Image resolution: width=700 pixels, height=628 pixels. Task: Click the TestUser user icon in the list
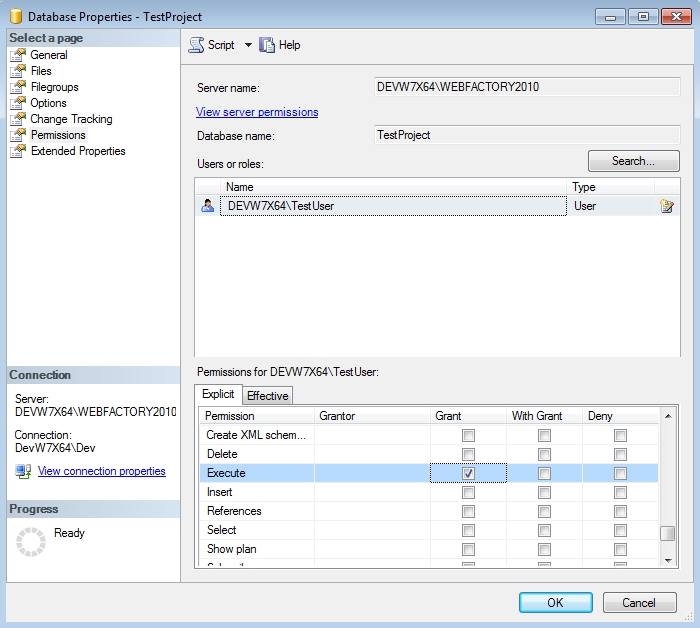(x=208, y=206)
